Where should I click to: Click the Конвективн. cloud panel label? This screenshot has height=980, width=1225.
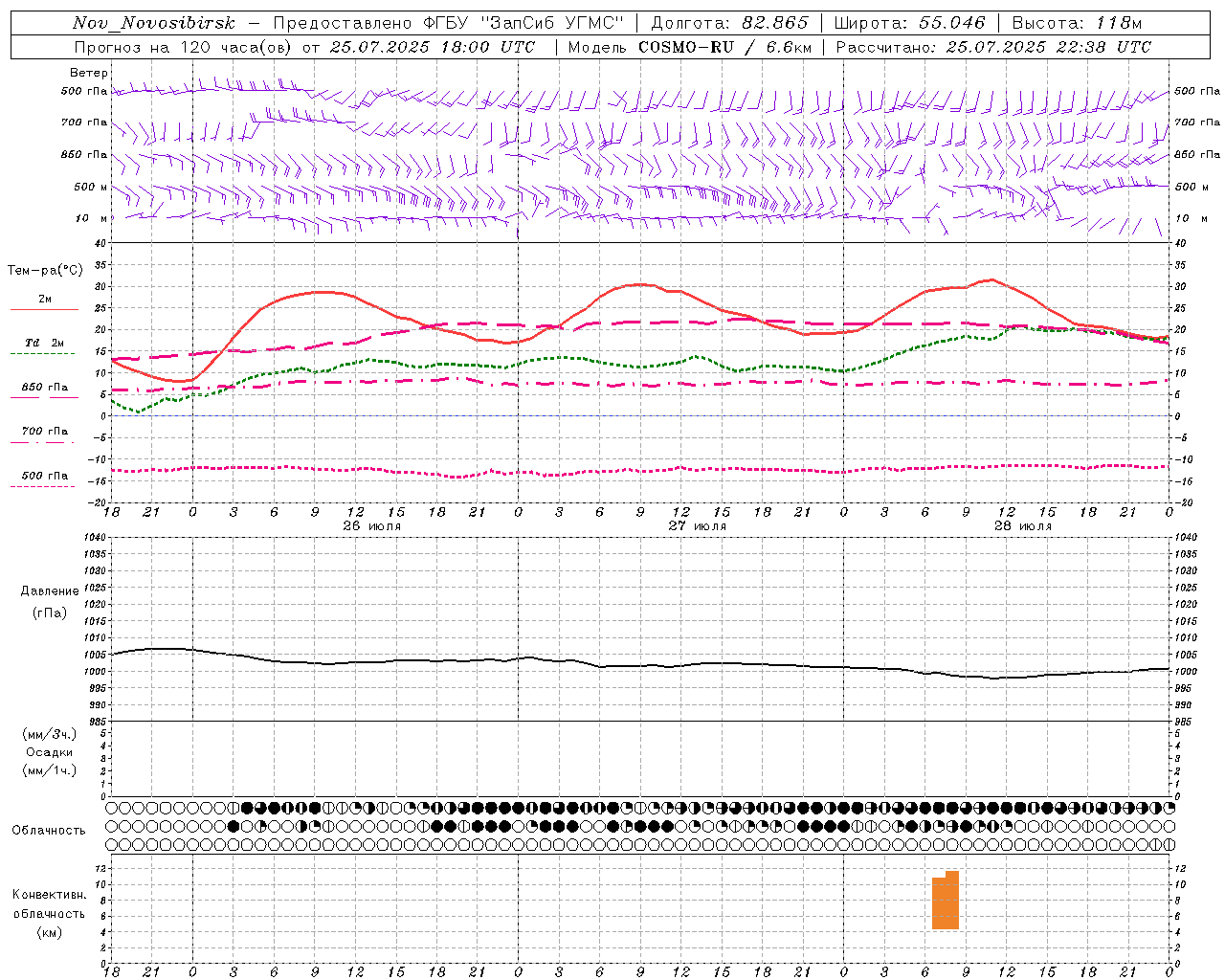pyautogui.click(x=49, y=895)
